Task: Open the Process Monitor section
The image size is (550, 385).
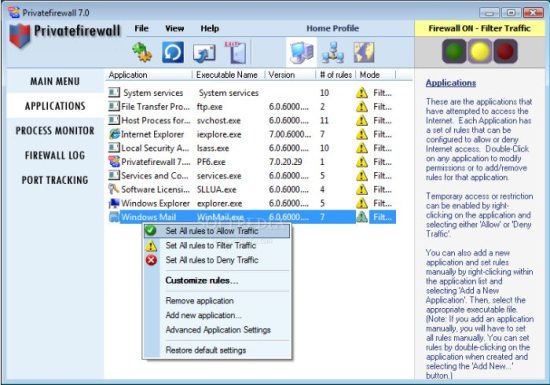Action: click(x=55, y=131)
